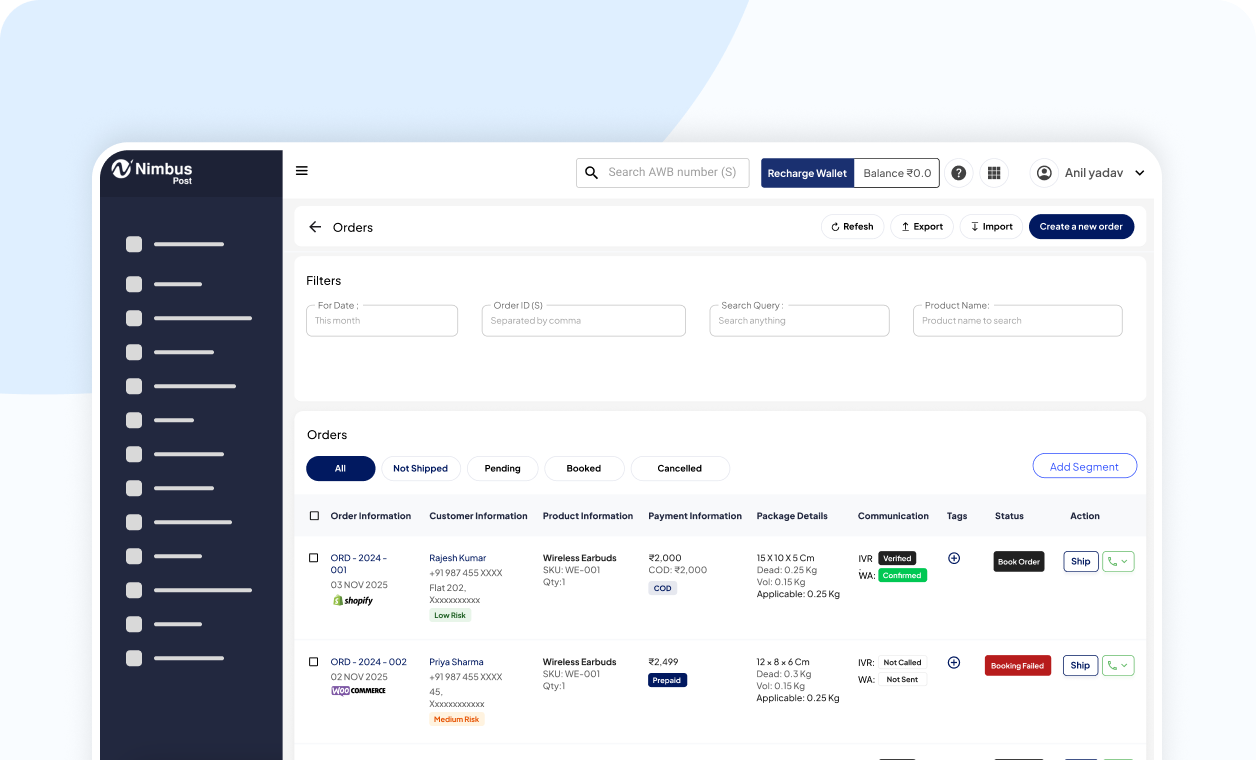Toggle the select-all orders checkbox
Screen dimensions: 1256x760
click(x=314, y=516)
